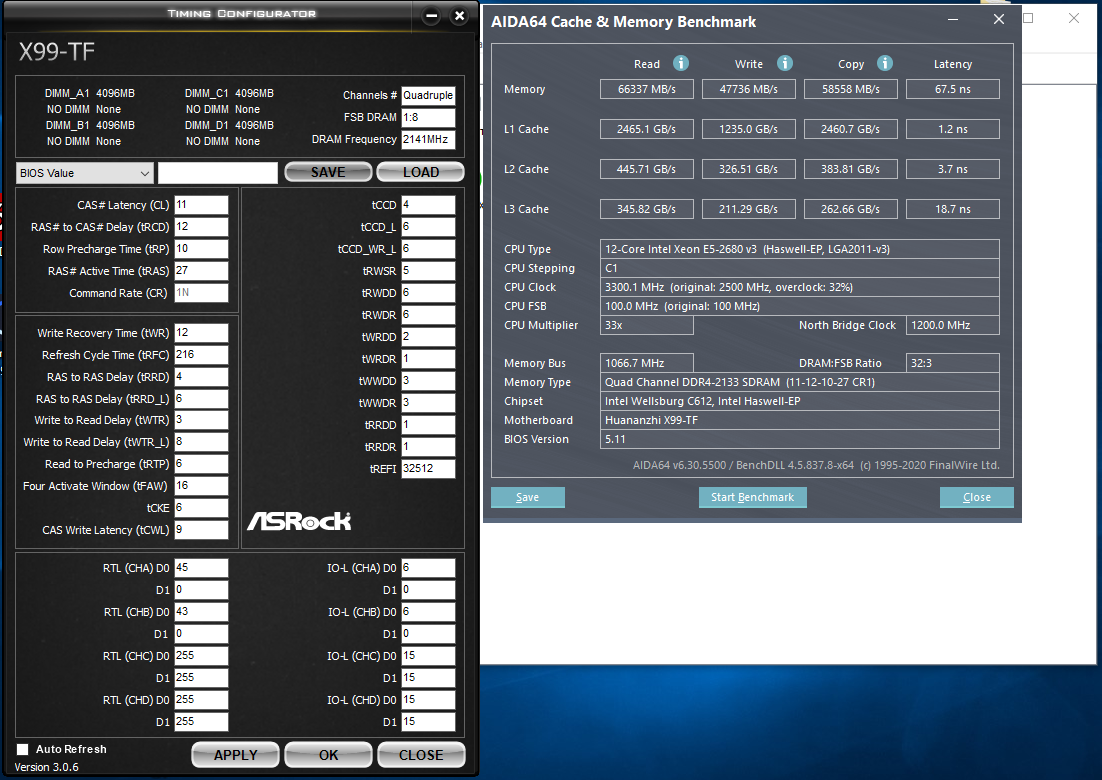Click the tWWDR value field
The width and height of the screenshot is (1102, 780).
428,403
